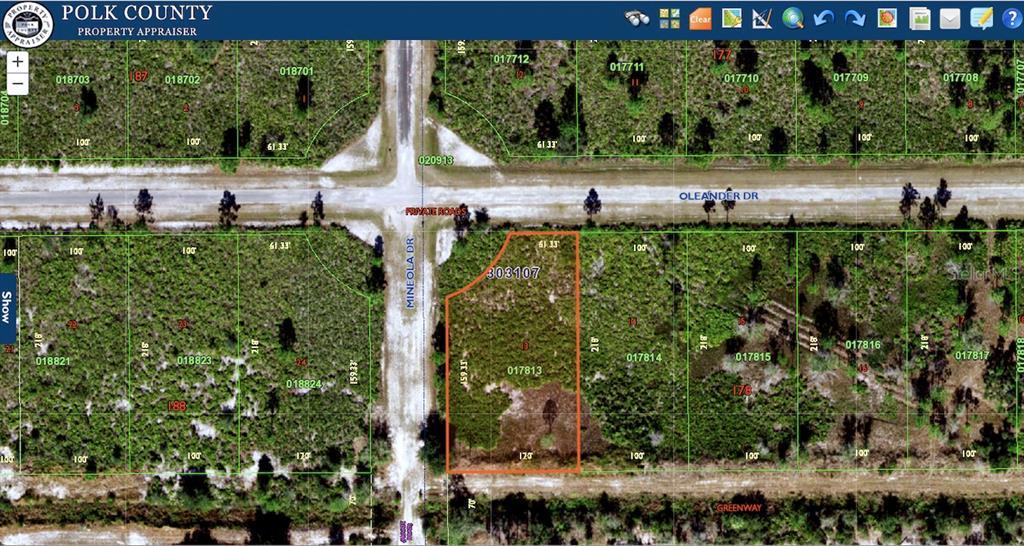Zoom out with the minus button
Screen dimensions: 1024x546
(18, 84)
